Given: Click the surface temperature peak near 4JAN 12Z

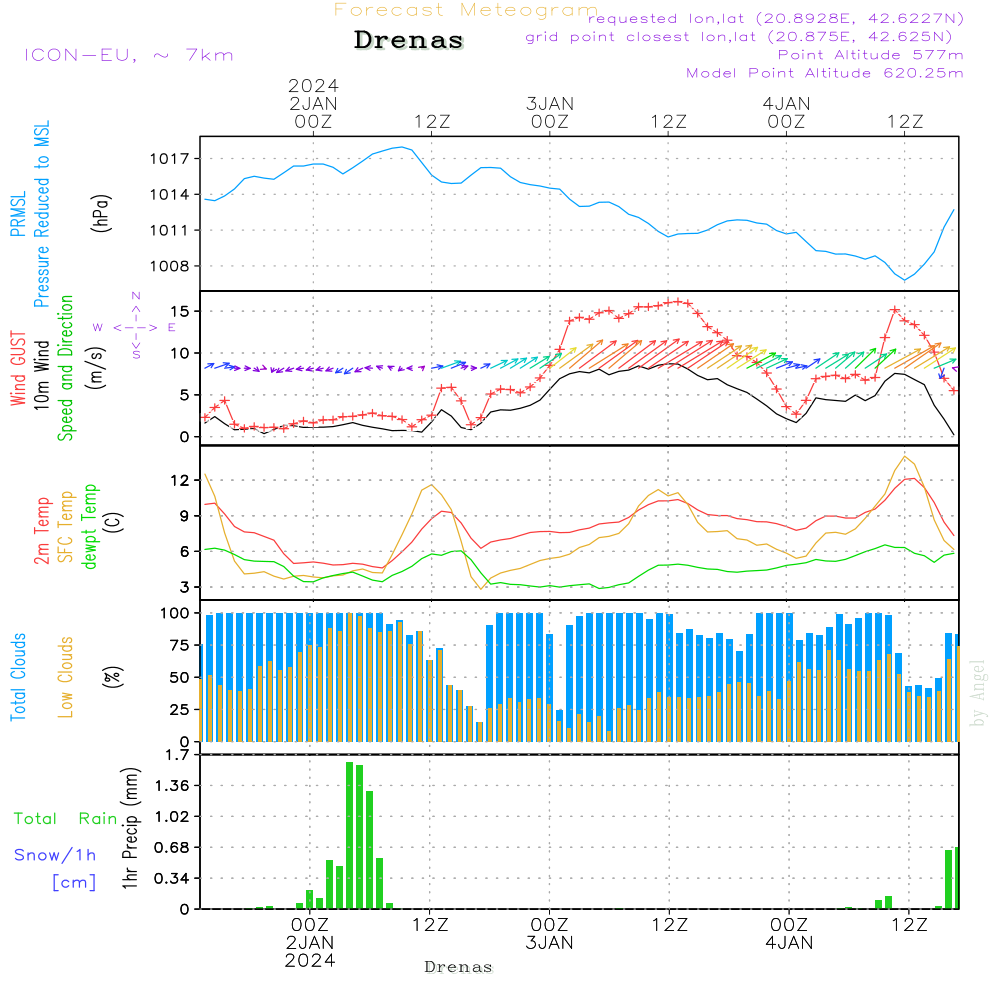Looking at the screenshot, I should click(904, 457).
